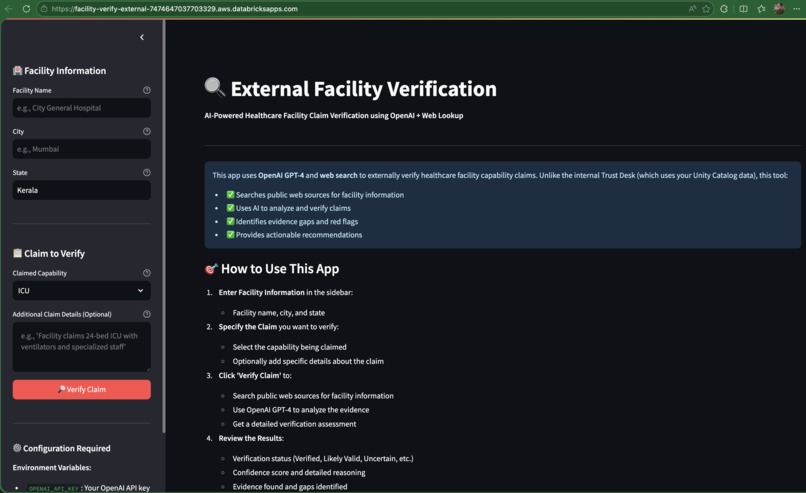Click into Additional Claim Details text area
Image resolution: width=806 pixels, height=493 pixels.
click(x=82, y=347)
